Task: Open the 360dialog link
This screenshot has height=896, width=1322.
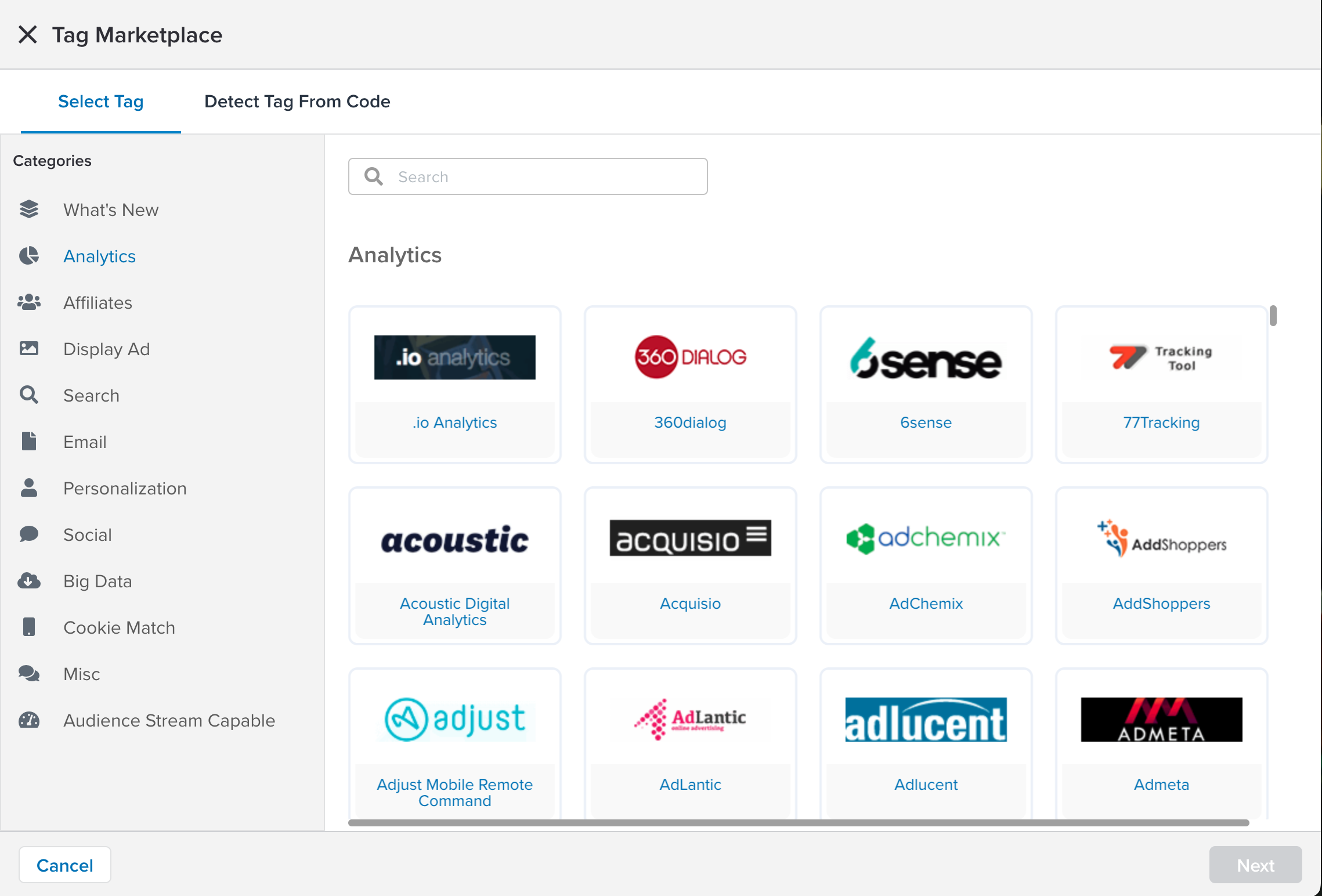Action: [x=691, y=422]
